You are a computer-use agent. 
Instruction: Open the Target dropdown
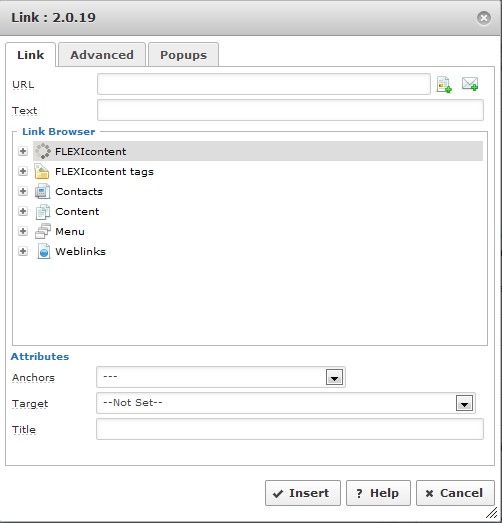pos(464,403)
